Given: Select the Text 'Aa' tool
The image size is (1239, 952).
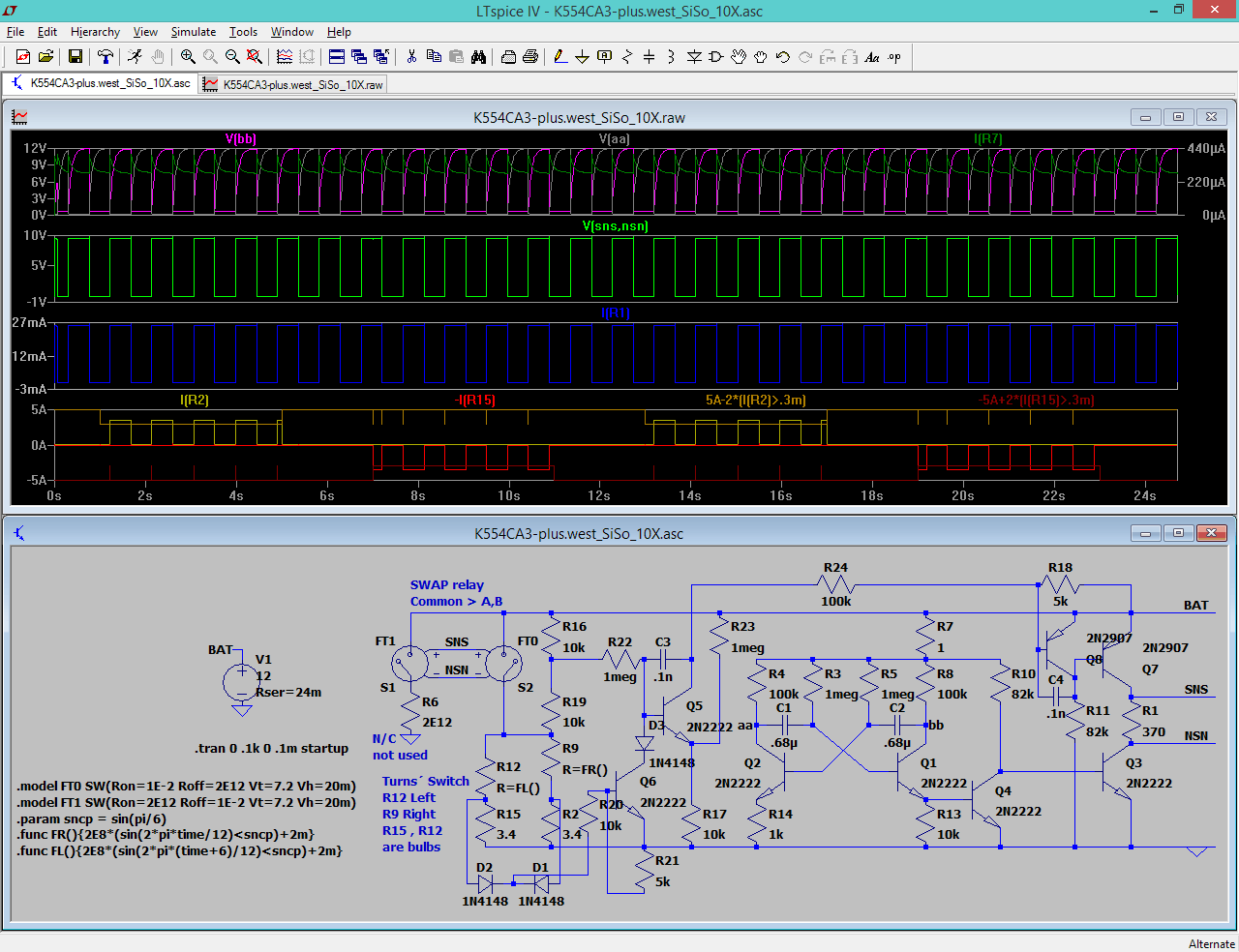Looking at the screenshot, I should point(872,57).
